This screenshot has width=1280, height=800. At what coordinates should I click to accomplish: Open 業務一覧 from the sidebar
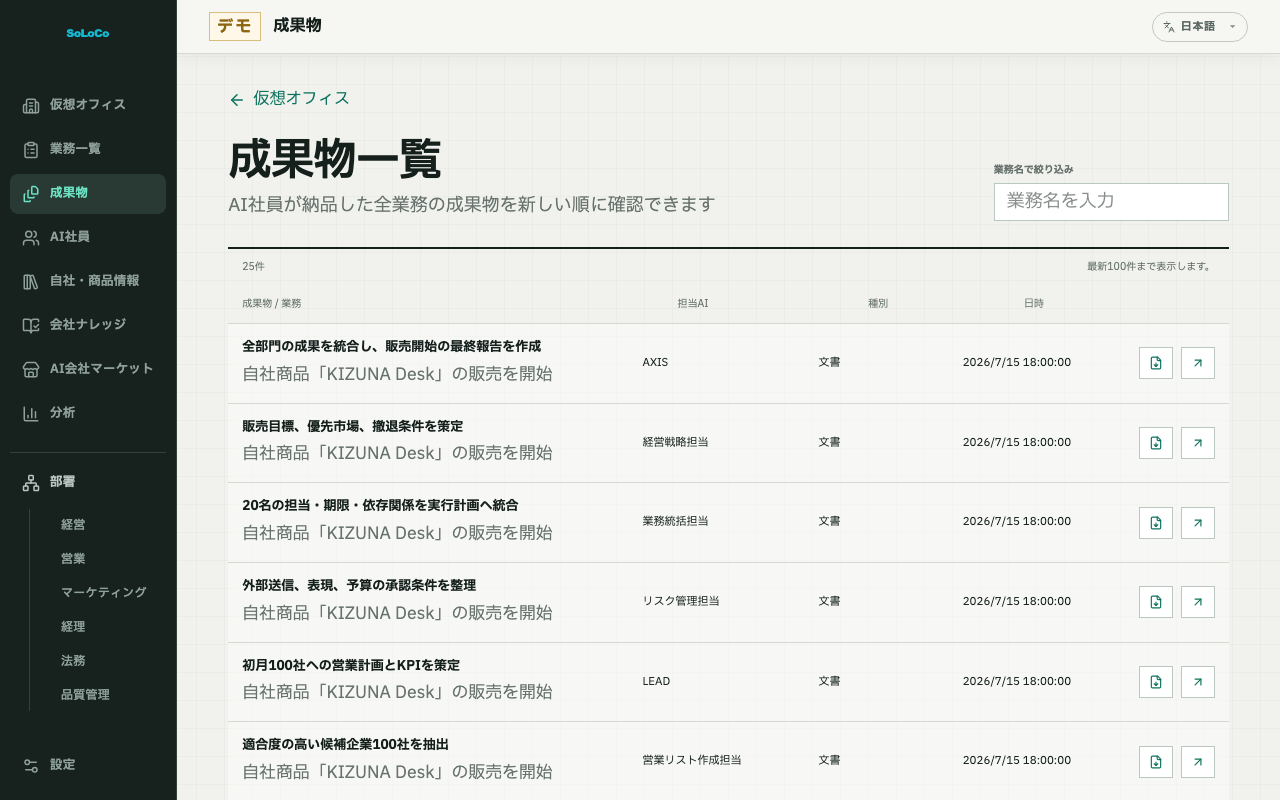(x=88, y=149)
